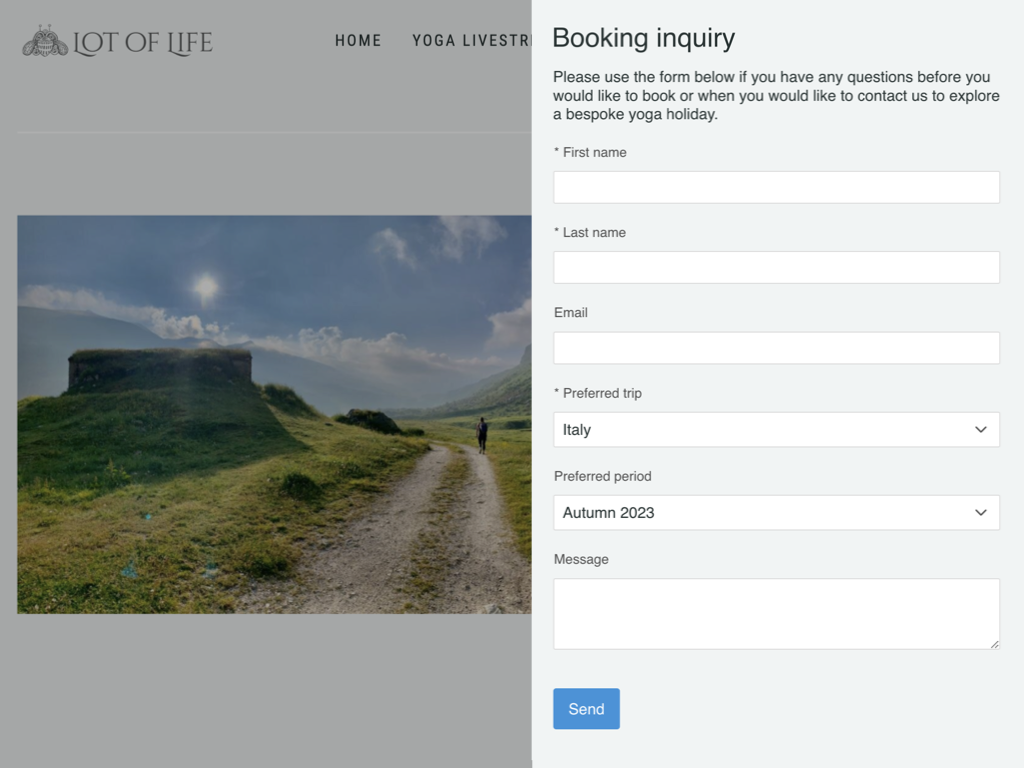Click the chevron icon next to Autumn 2023
Screen dimensions: 1024x768
pyautogui.click(x=980, y=512)
